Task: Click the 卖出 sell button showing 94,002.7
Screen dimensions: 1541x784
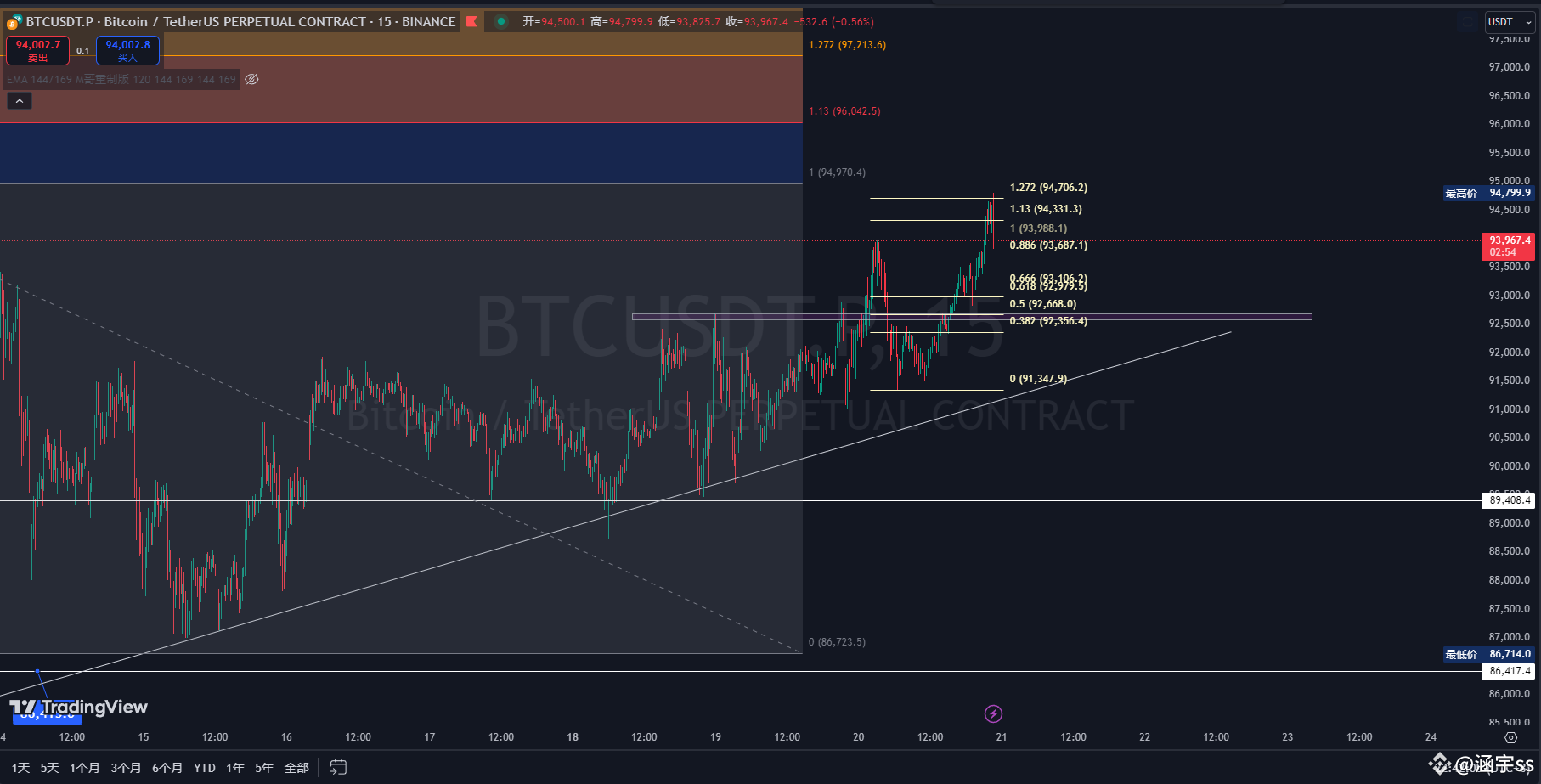Action: [37, 50]
